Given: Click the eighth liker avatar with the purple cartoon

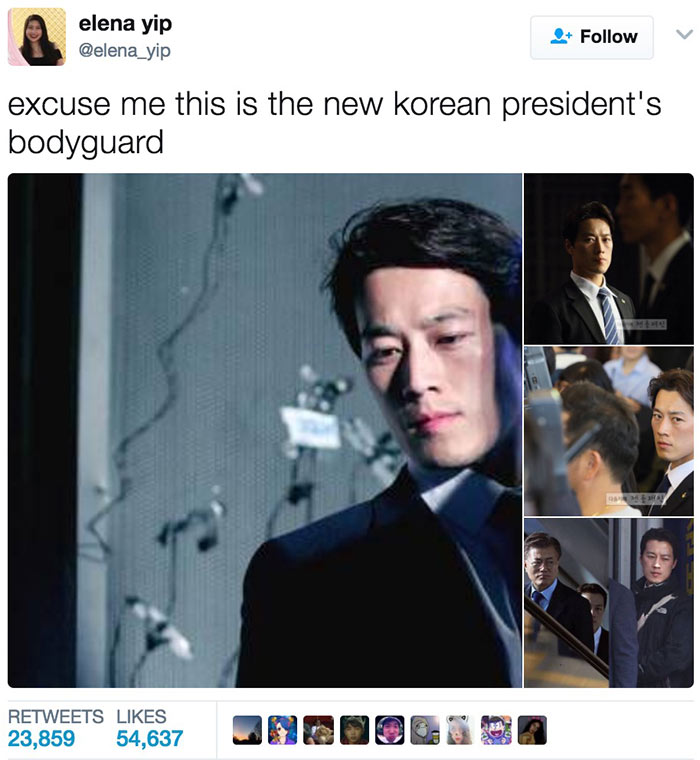Looking at the screenshot, I should [497, 730].
